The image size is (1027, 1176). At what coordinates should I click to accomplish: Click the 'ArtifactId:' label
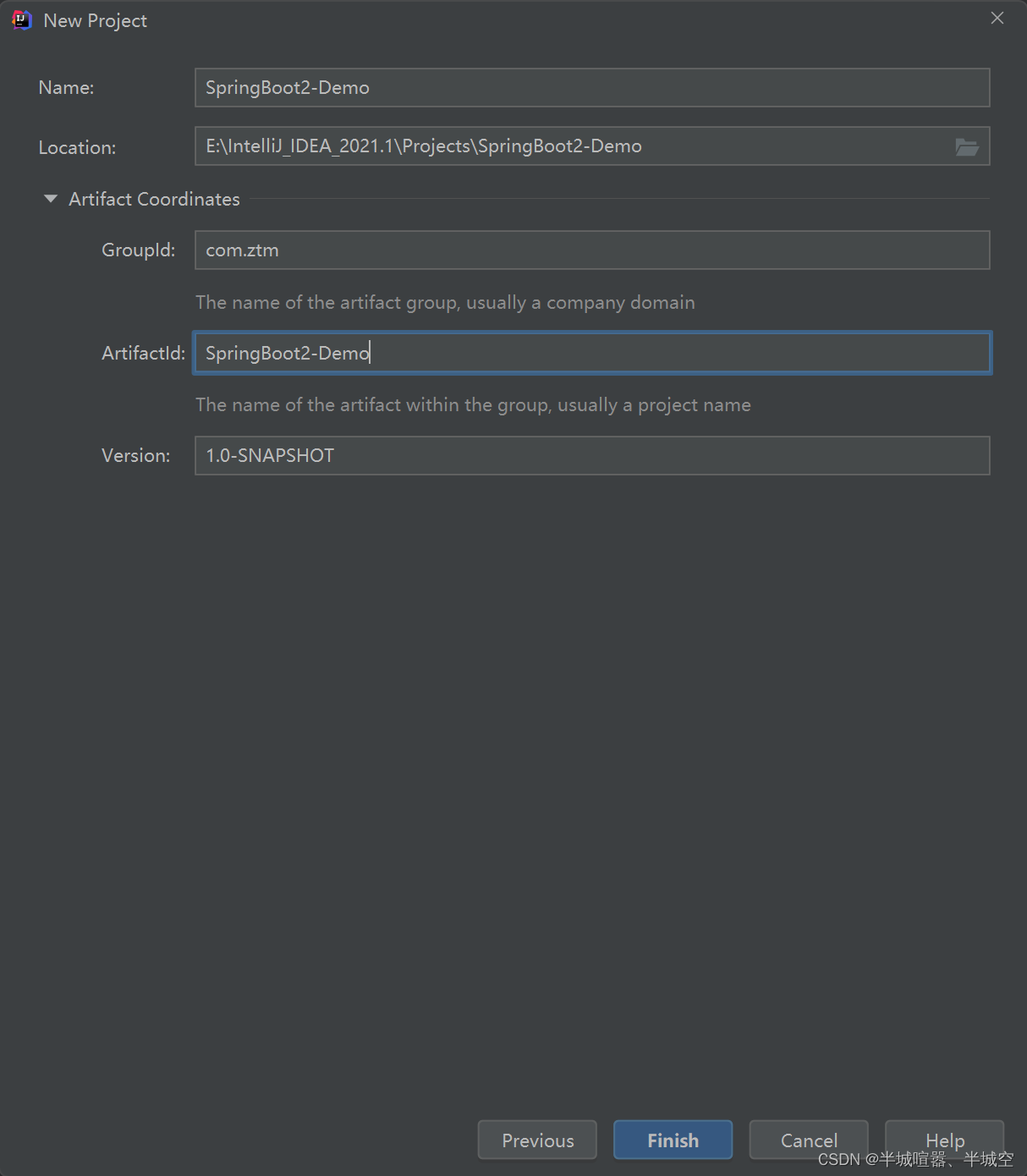(143, 353)
